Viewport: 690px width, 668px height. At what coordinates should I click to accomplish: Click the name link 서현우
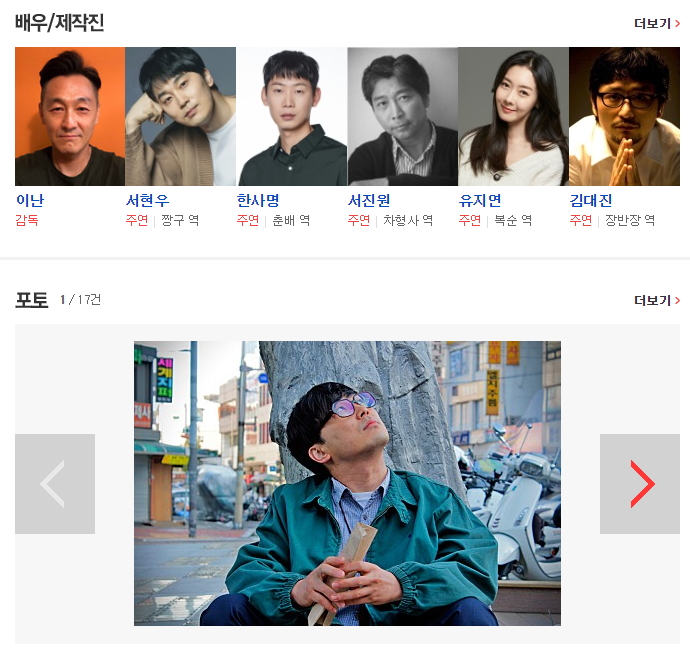click(x=147, y=200)
